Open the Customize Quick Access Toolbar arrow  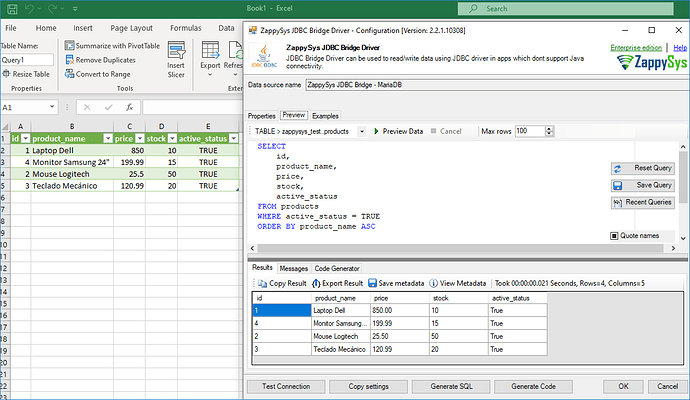coord(75,9)
